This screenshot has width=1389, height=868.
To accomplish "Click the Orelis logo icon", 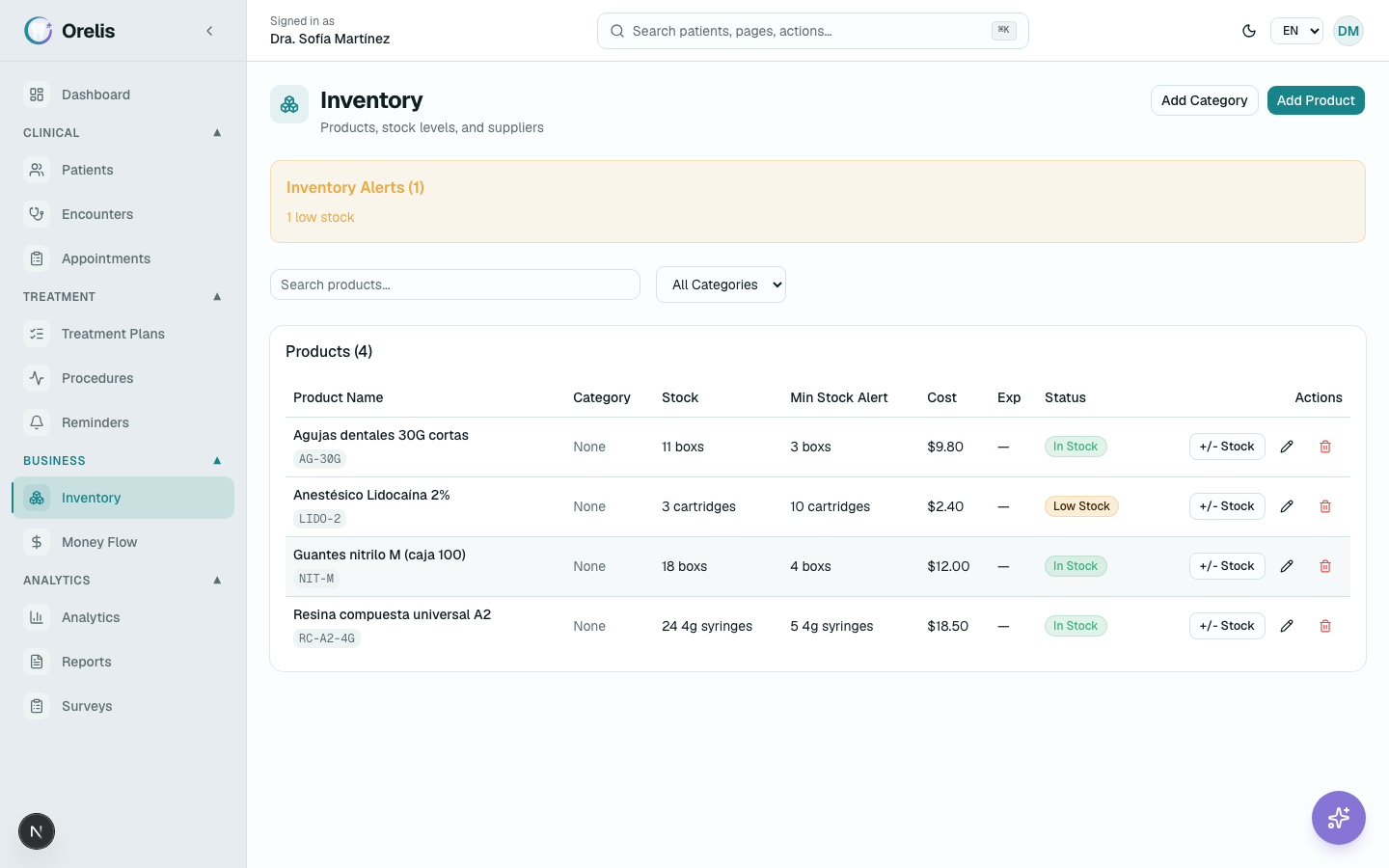I will [39, 31].
